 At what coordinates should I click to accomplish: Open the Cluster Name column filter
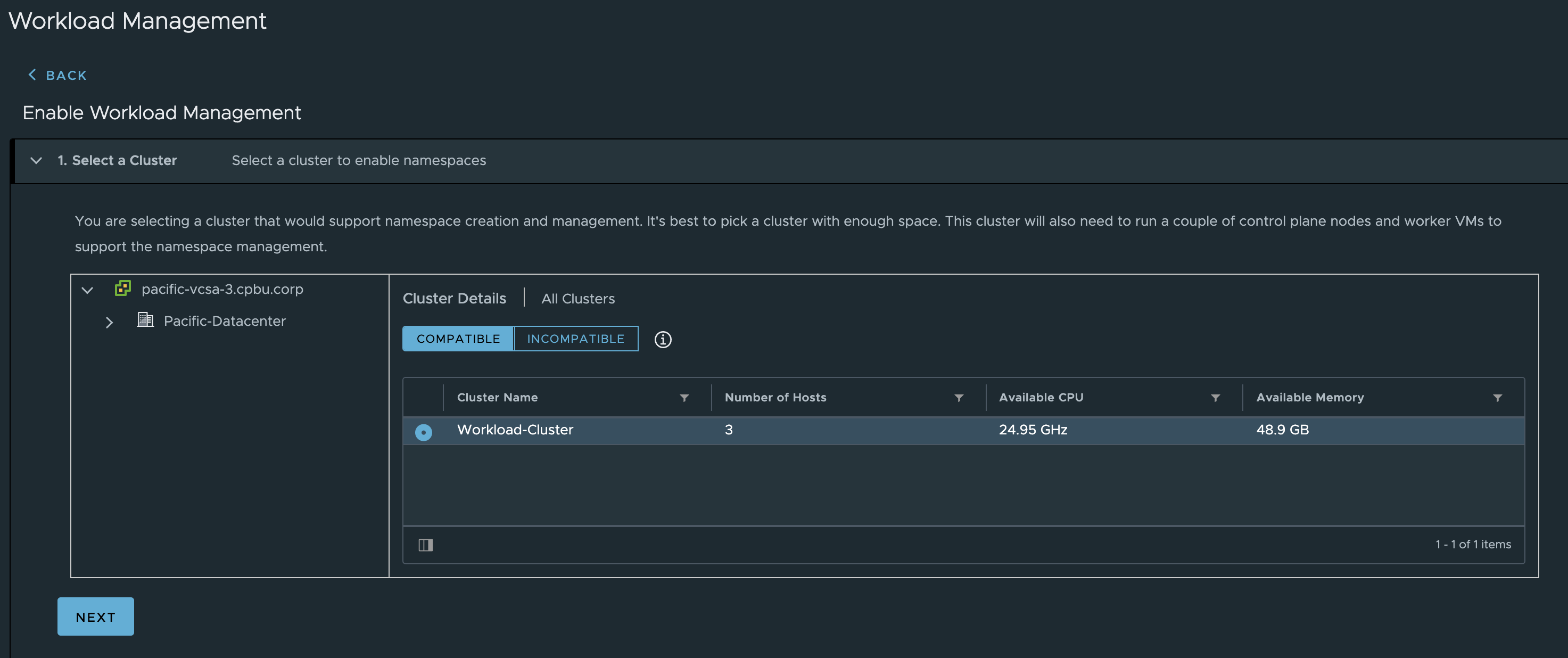684,398
